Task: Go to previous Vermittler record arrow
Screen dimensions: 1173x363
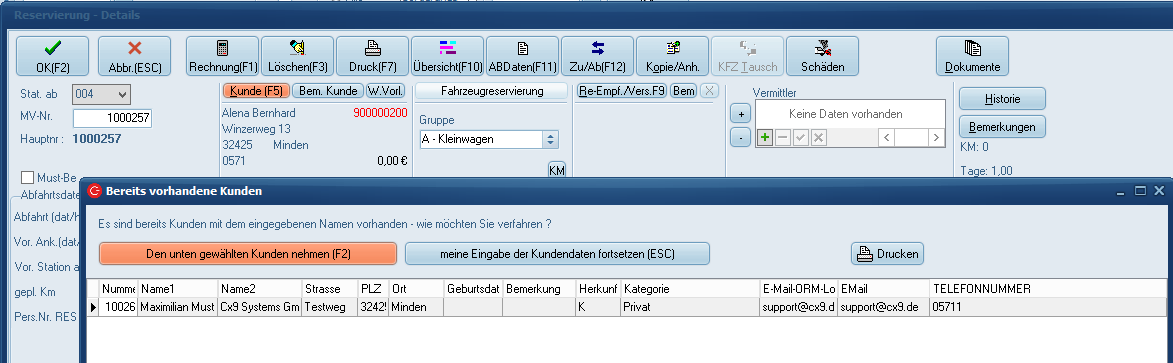Action: pyautogui.click(x=886, y=138)
